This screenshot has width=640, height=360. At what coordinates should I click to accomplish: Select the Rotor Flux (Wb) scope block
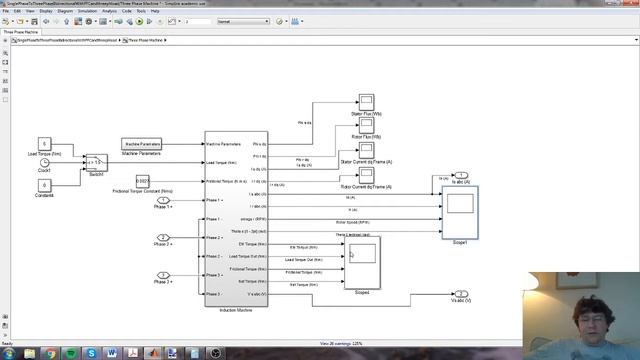[x=366, y=125]
